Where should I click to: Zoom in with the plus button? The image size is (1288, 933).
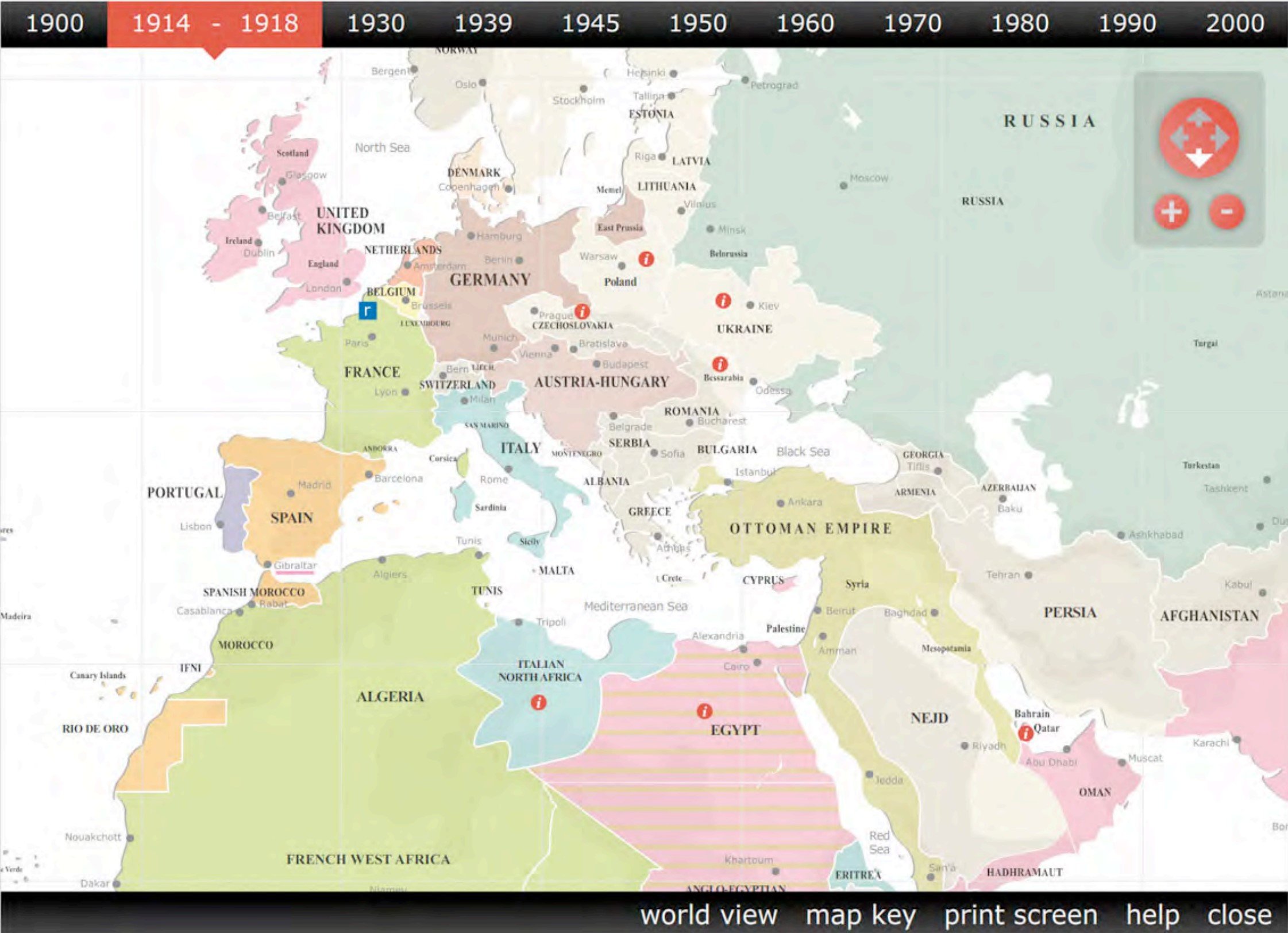(x=1171, y=212)
